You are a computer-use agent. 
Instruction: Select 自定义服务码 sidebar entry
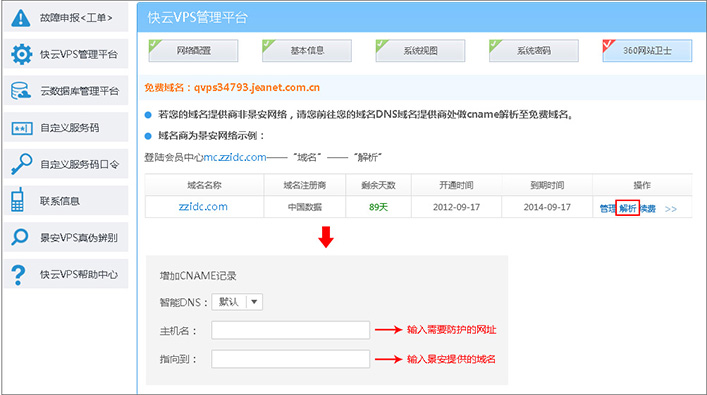[x=66, y=128]
